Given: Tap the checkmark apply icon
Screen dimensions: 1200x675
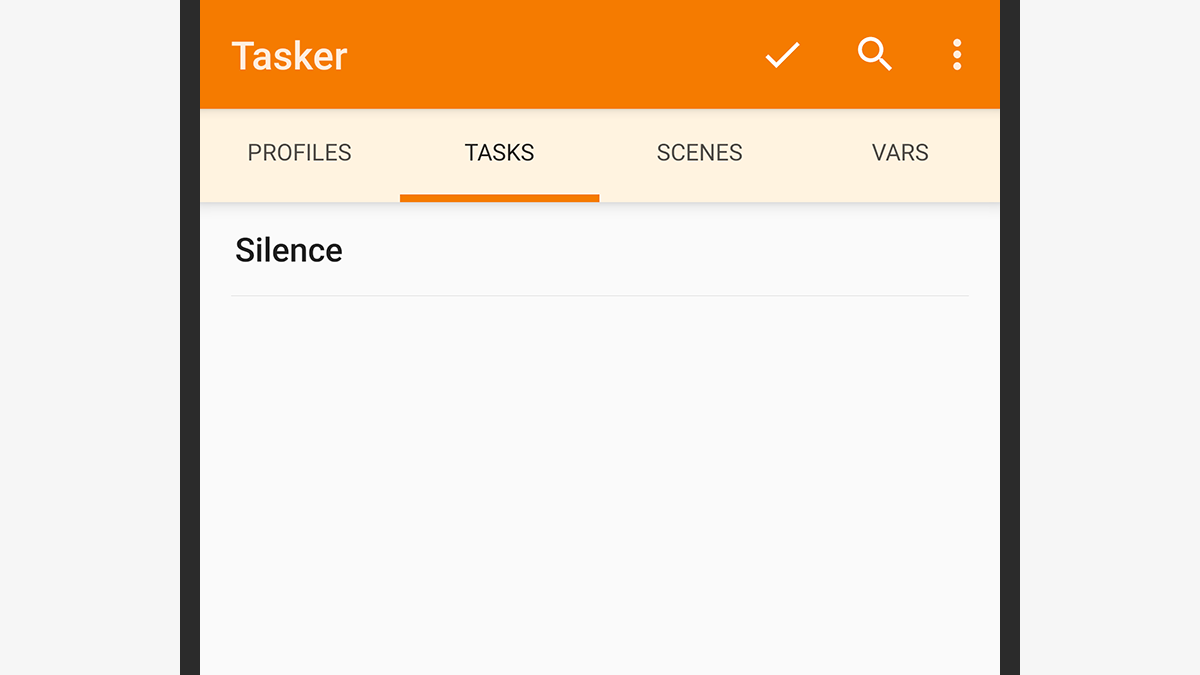Looking at the screenshot, I should click(782, 55).
